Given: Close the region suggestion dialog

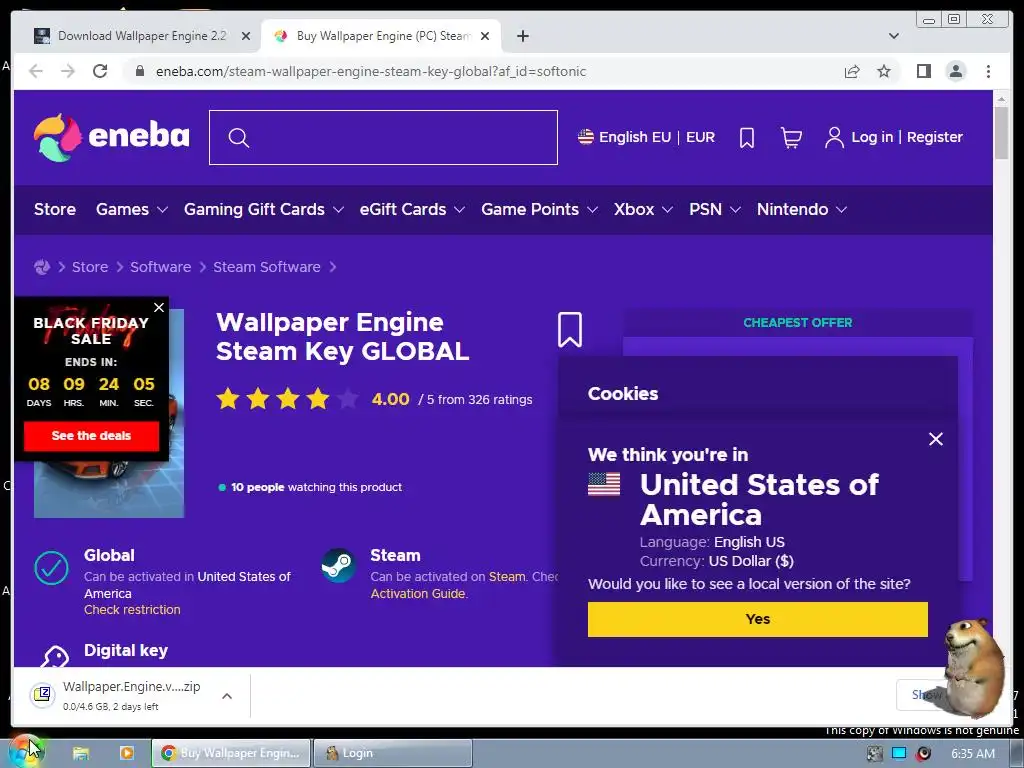Looking at the screenshot, I should click(936, 439).
